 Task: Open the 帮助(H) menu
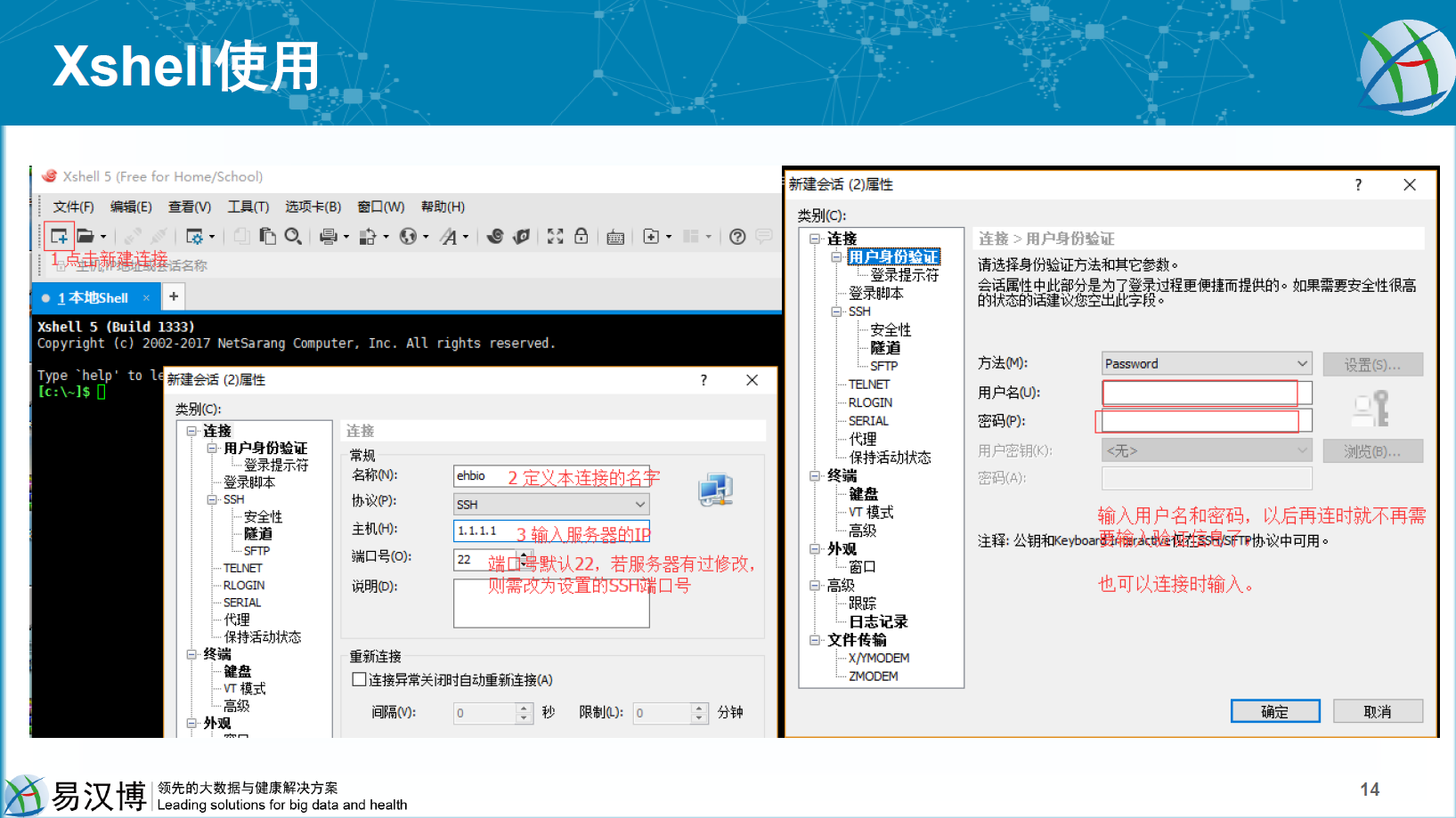coord(443,207)
